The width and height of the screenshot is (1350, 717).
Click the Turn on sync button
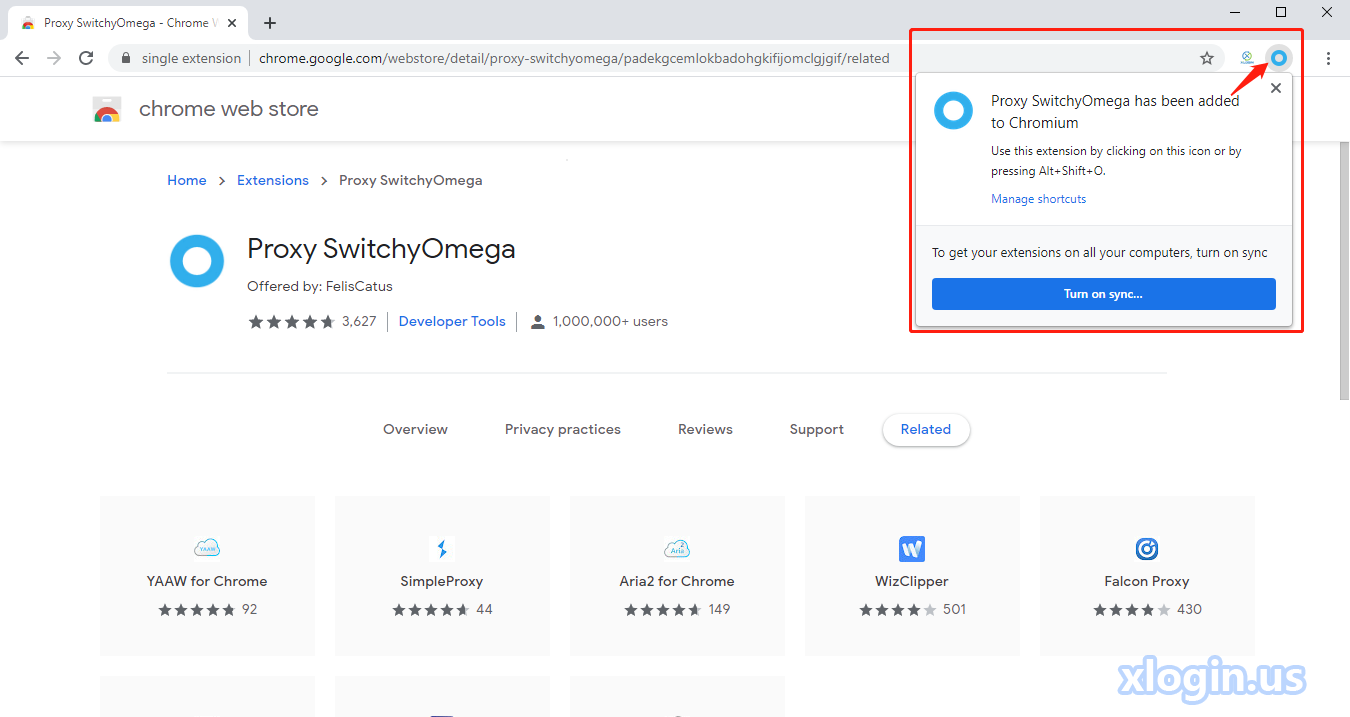[x=1104, y=294]
